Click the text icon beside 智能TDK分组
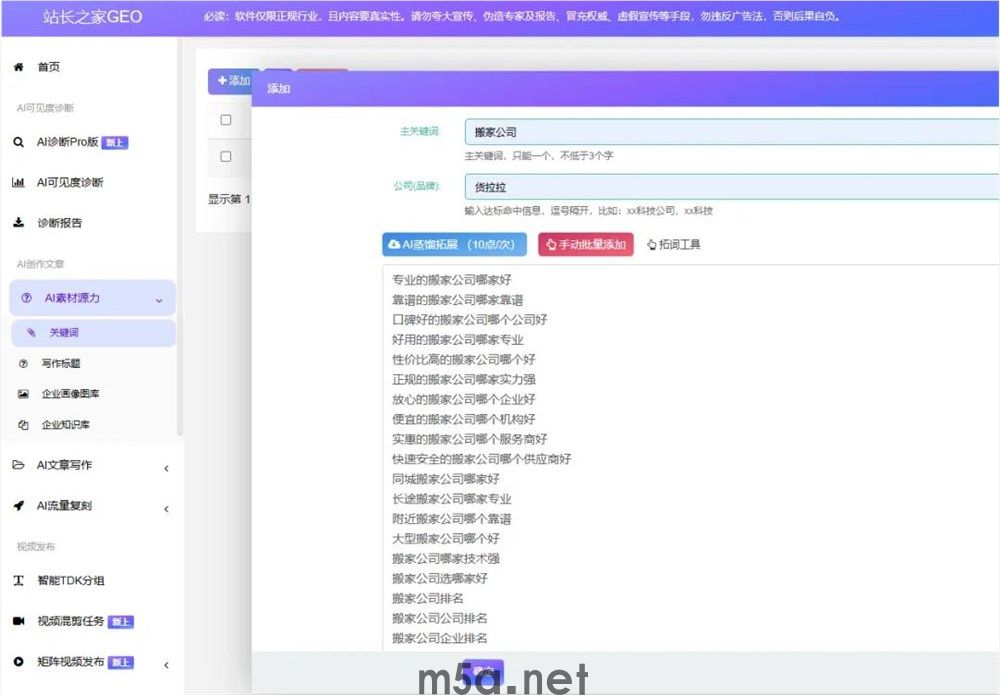Image resolution: width=1000 pixels, height=695 pixels. (18, 580)
